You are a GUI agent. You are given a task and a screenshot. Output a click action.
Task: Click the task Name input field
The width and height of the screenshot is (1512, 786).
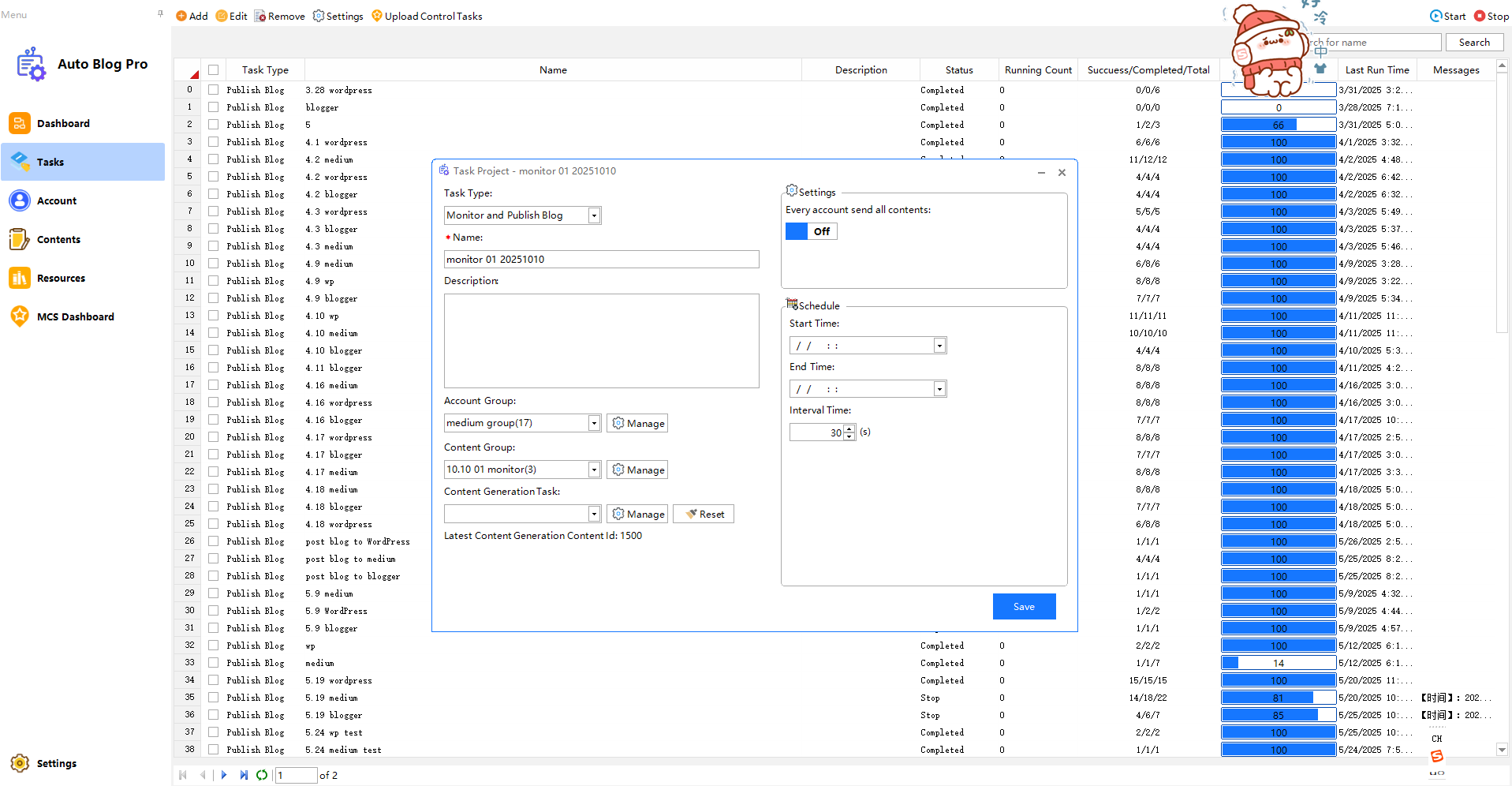[x=601, y=260]
